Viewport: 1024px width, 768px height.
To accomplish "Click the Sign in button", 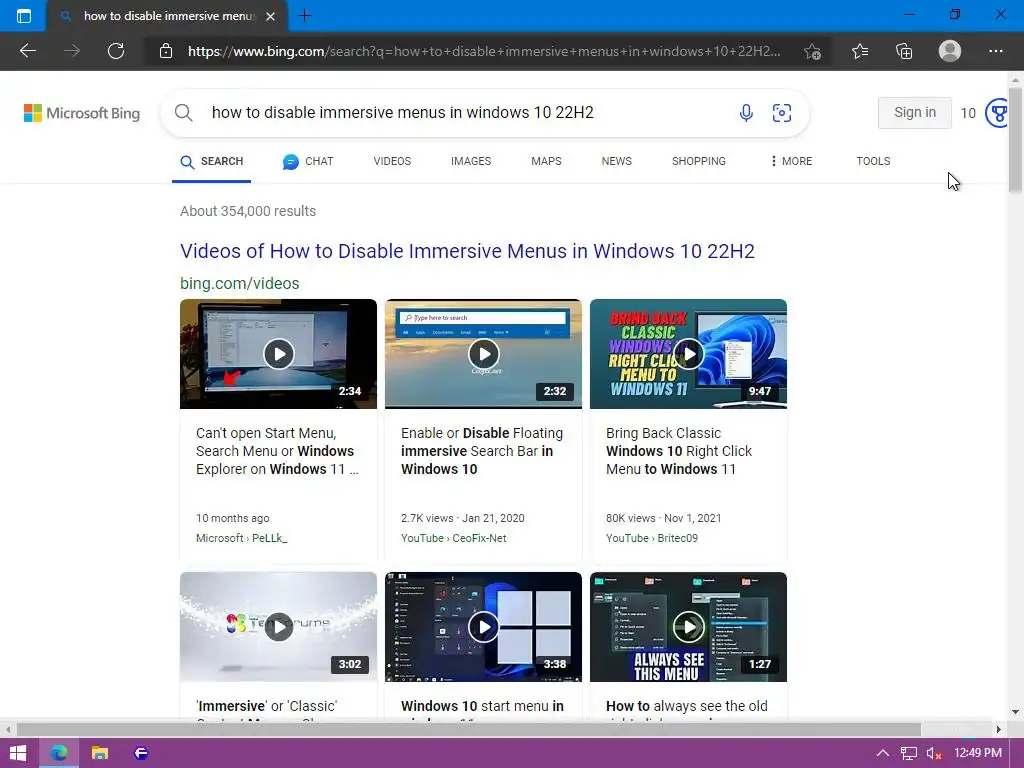I will pos(914,113).
